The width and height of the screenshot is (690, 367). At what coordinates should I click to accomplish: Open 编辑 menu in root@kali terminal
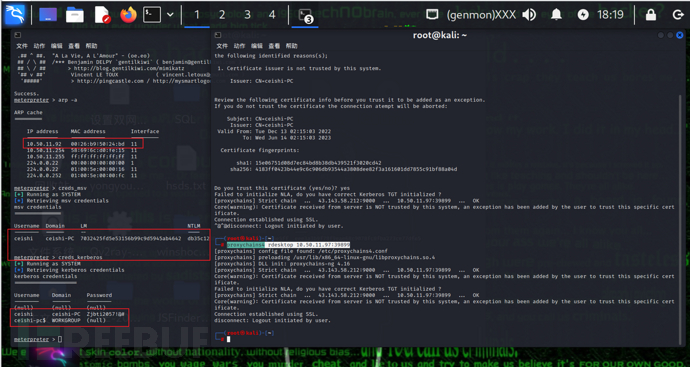(x=257, y=46)
